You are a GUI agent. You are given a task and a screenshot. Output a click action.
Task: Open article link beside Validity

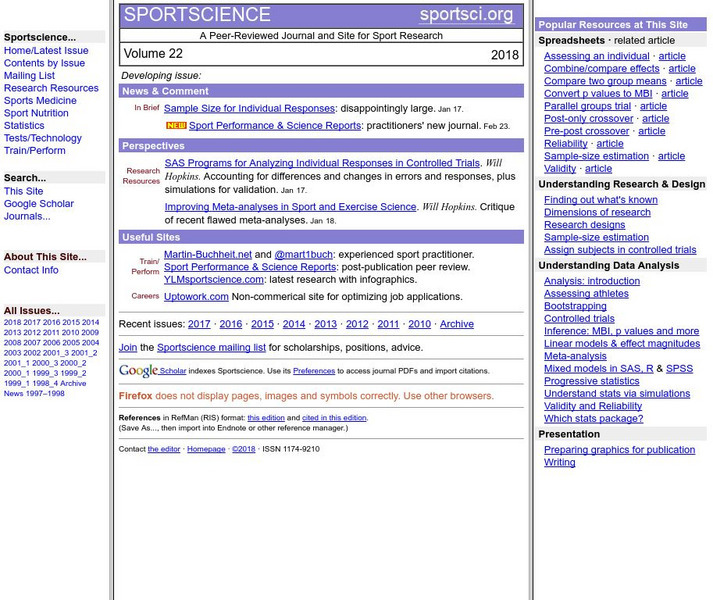598,169
